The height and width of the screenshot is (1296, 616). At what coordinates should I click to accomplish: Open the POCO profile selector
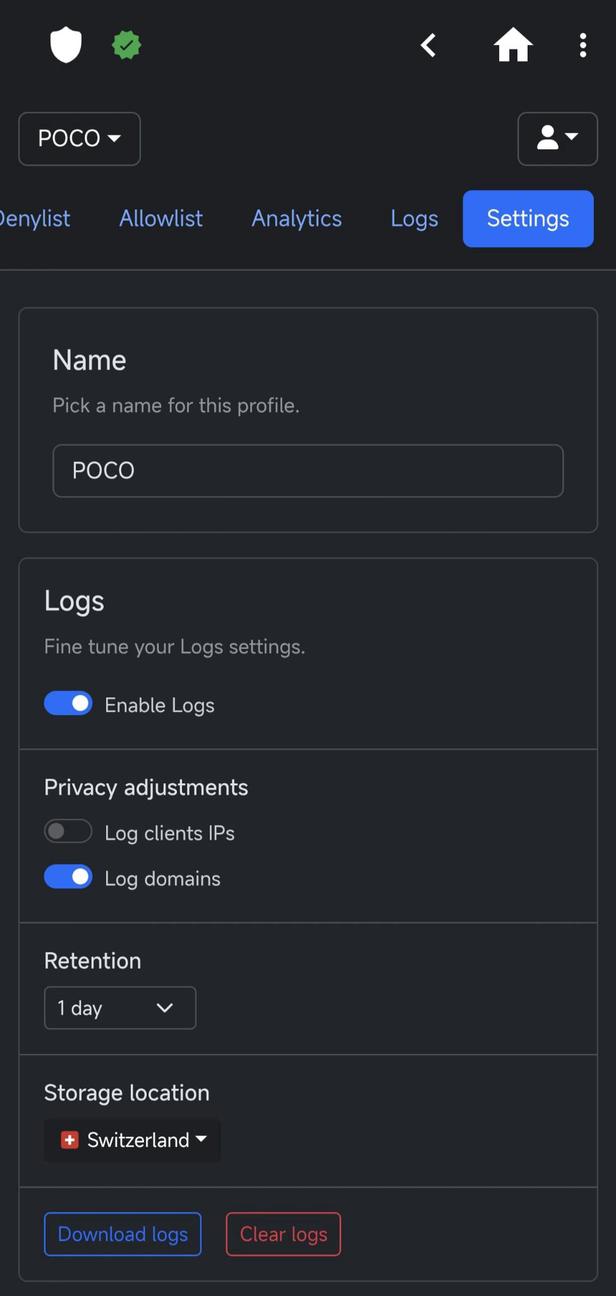click(x=79, y=138)
